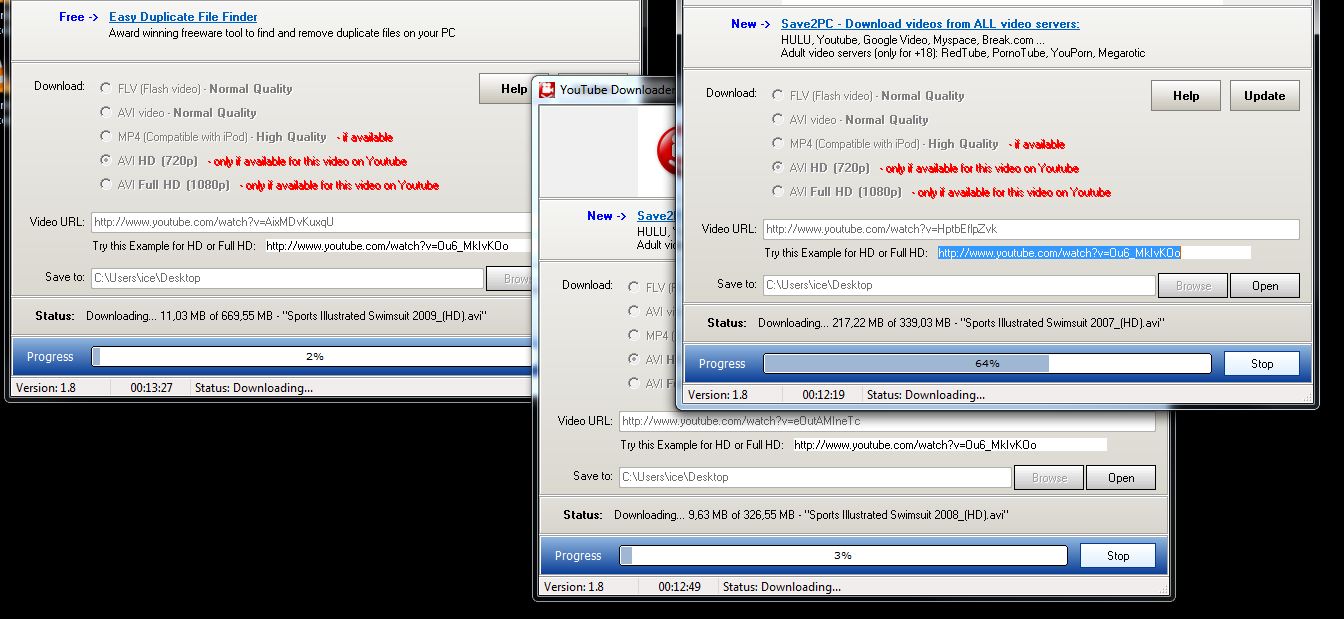Select AVI video Normal Quality in the 2009 download window
The width and height of the screenshot is (1344, 619).
(106, 112)
